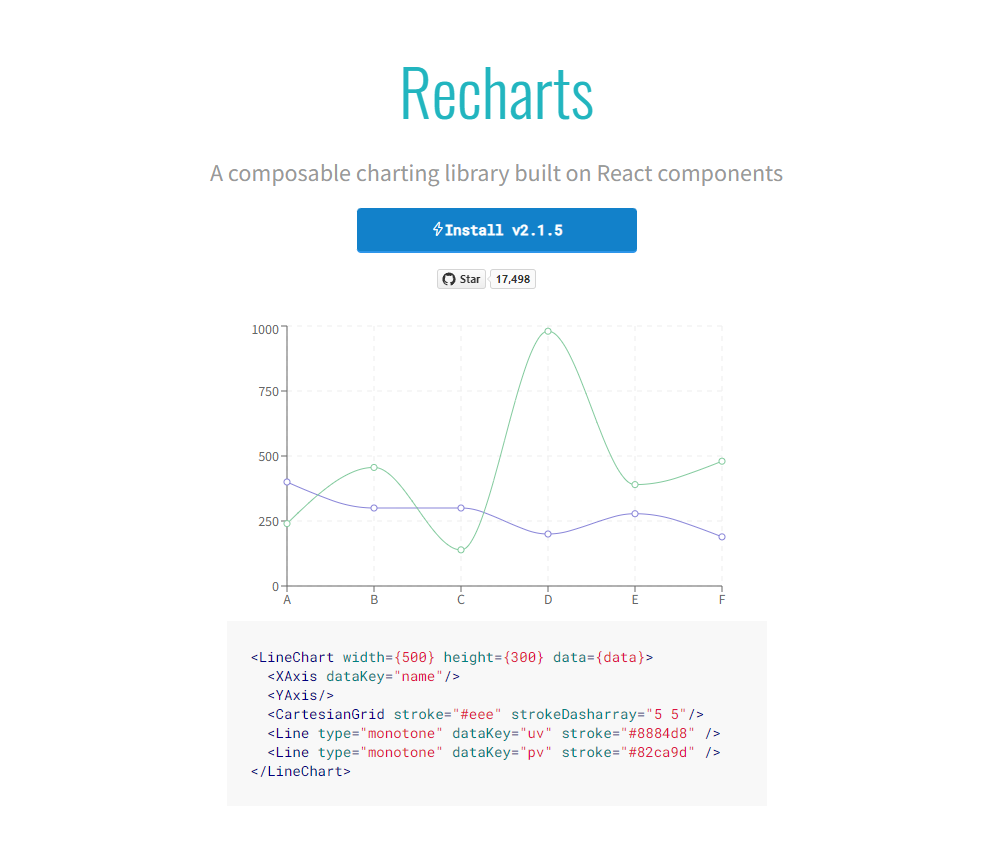Click the lightning bolt icon on Install button
The image size is (998, 850).
tap(438, 229)
